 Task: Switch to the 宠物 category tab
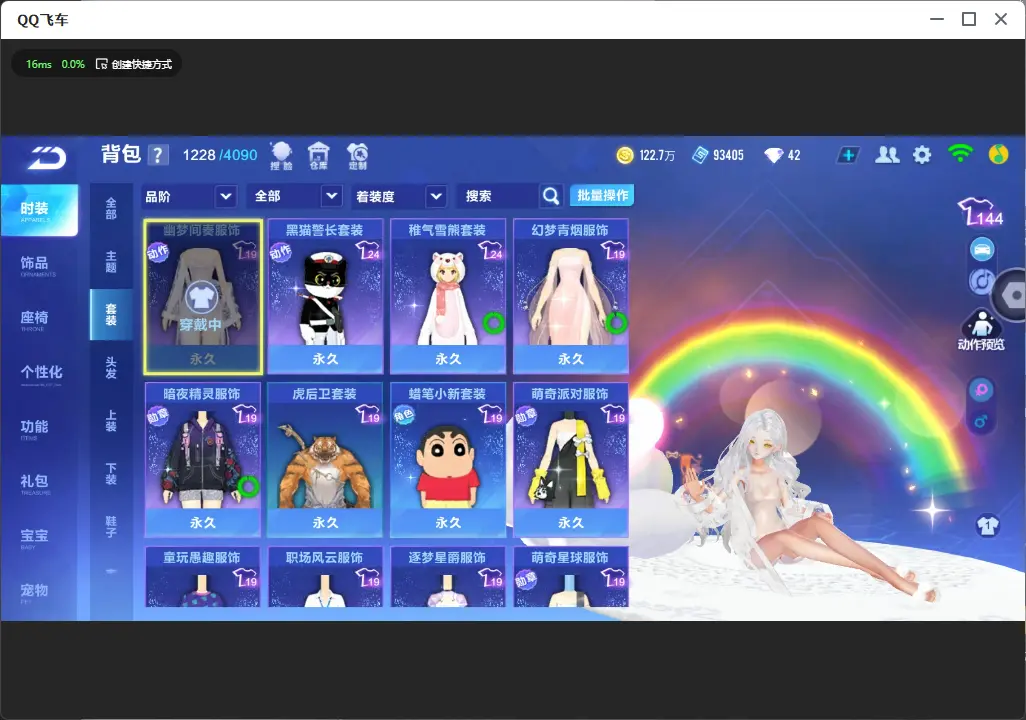click(x=39, y=591)
